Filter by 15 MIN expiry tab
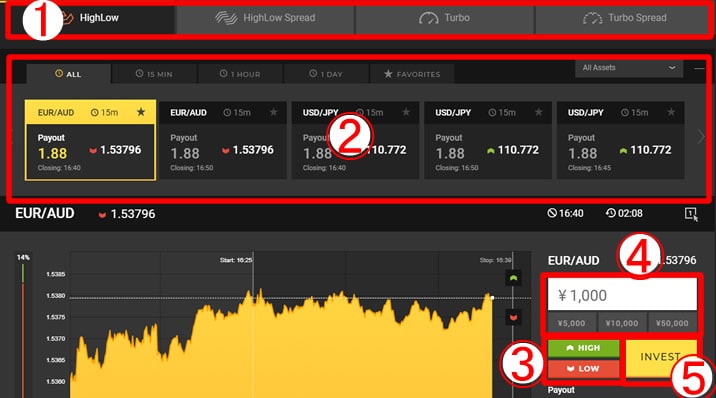The height and width of the screenshot is (398, 716). pyautogui.click(x=154, y=74)
